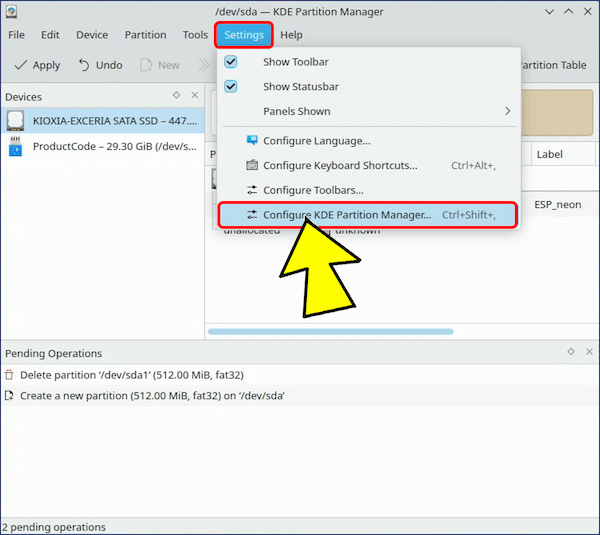Click the Undo arrow icon
The height and width of the screenshot is (535, 600).
(x=82, y=65)
